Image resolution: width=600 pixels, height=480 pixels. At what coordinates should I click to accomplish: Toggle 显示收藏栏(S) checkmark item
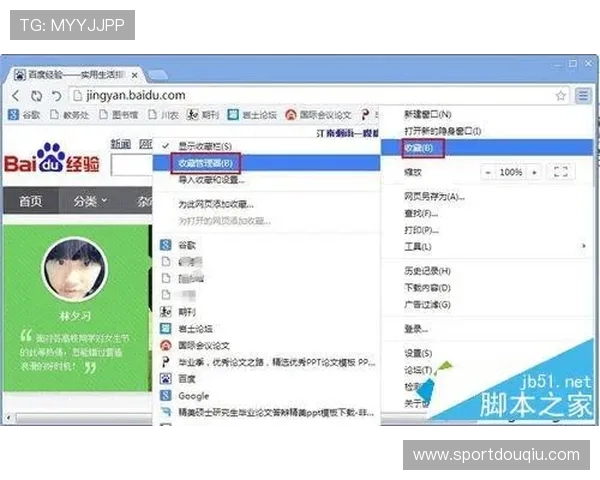(266, 146)
